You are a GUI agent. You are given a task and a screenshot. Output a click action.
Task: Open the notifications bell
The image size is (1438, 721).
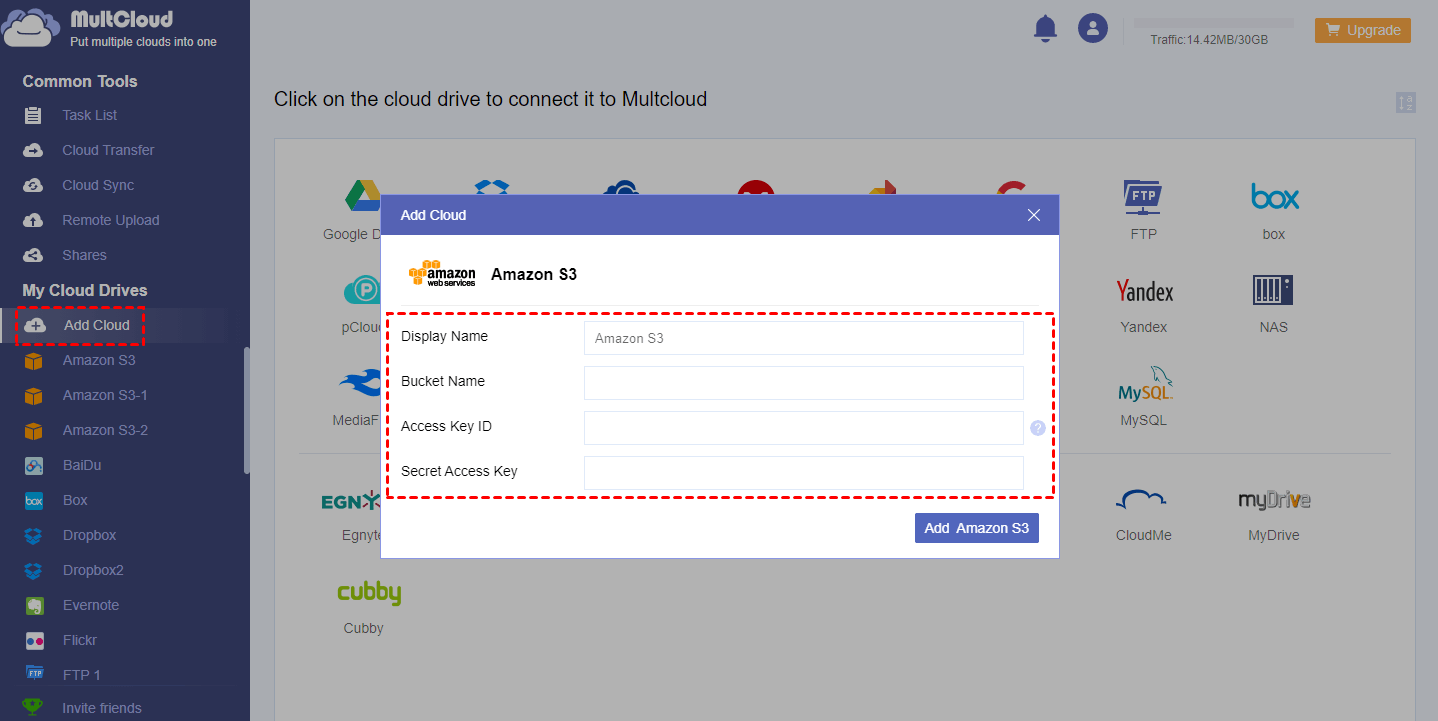point(1045,28)
